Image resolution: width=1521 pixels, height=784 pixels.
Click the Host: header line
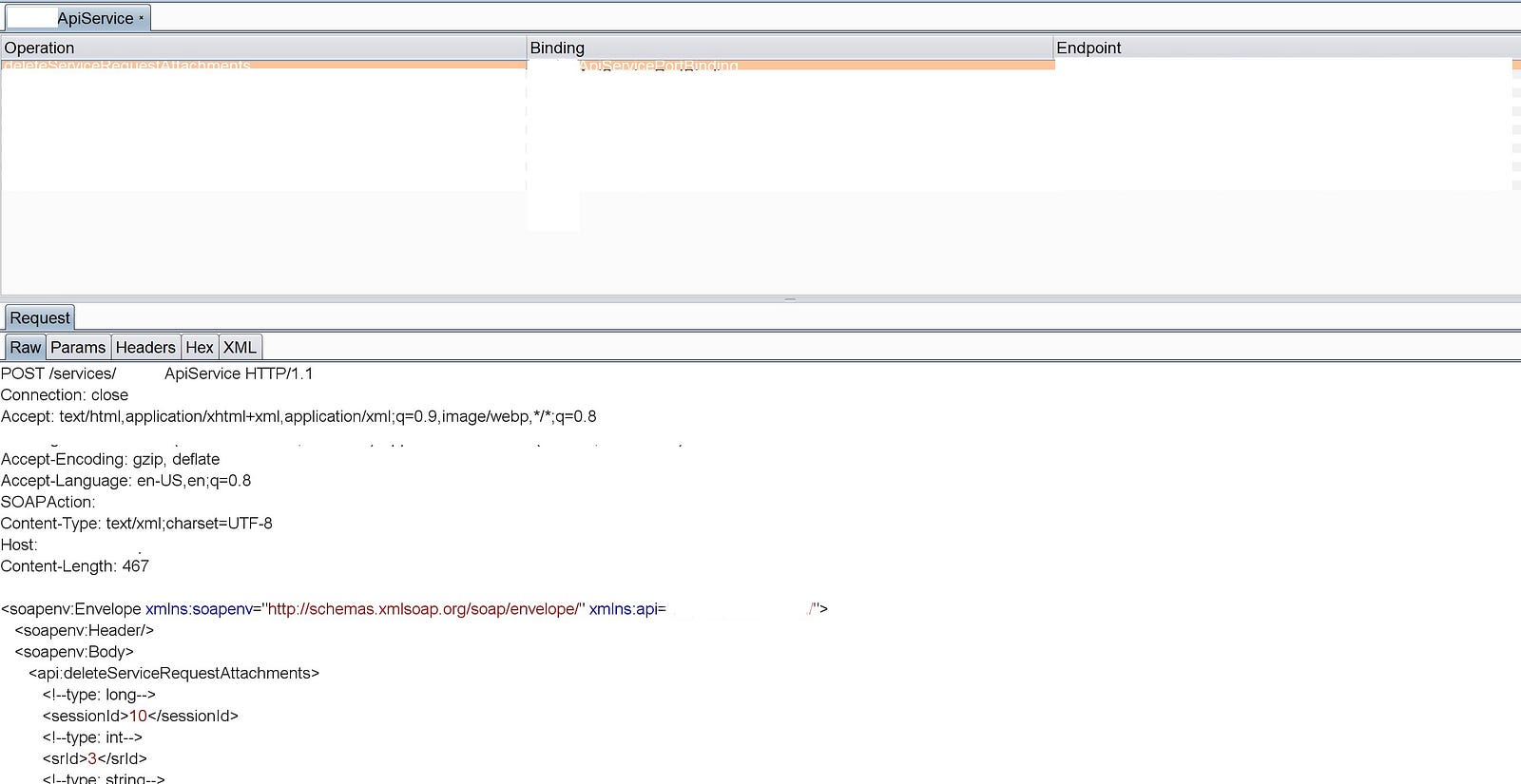pos(19,545)
